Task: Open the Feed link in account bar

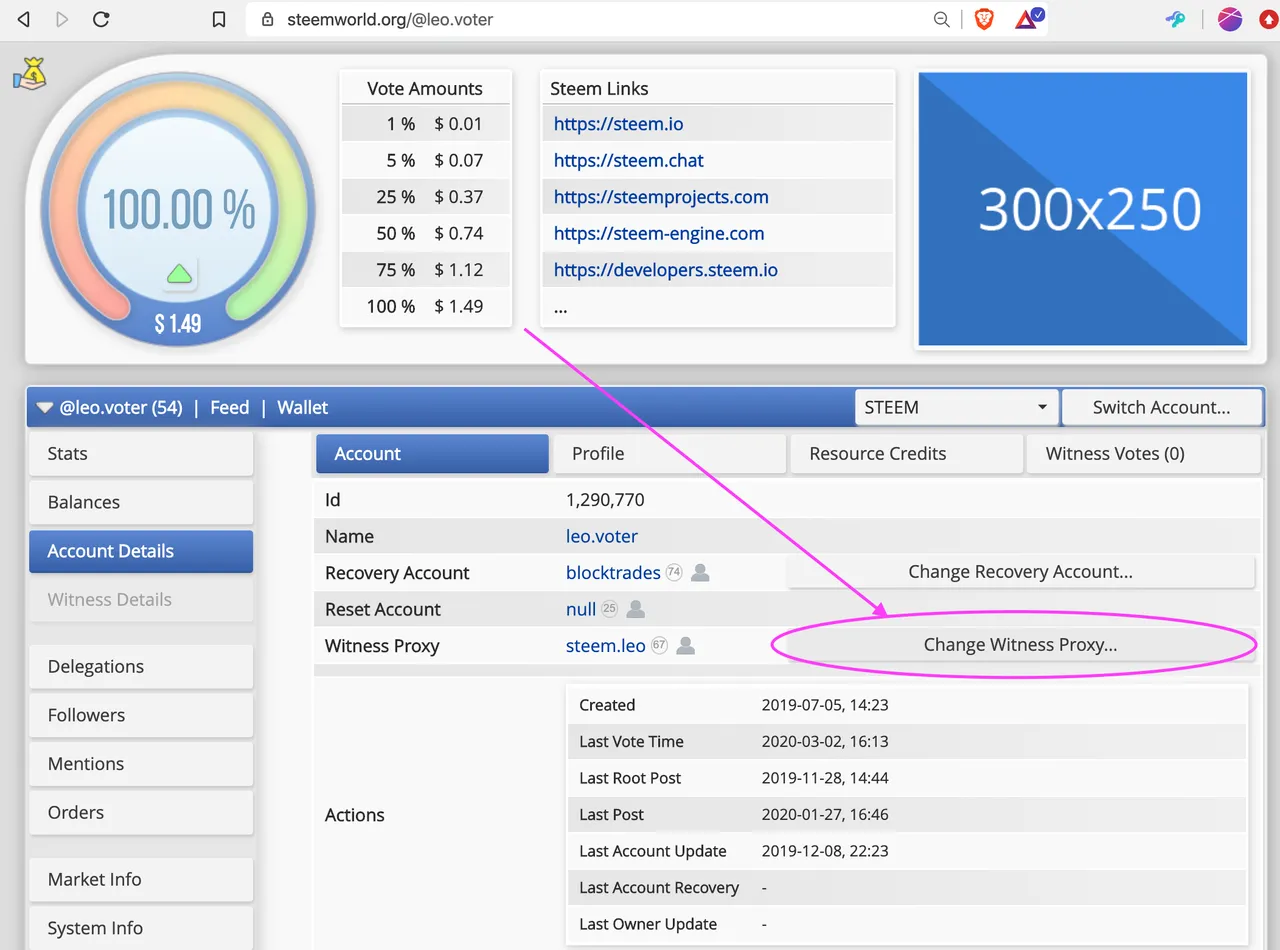Action: 229,407
